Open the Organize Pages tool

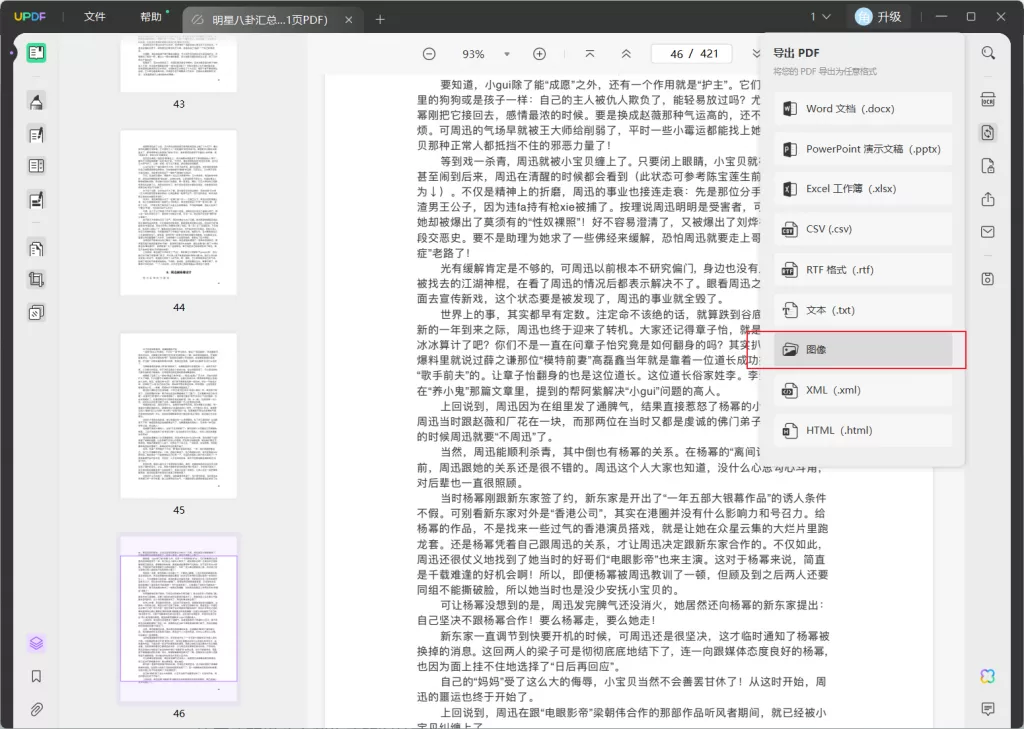[x=37, y=248]
